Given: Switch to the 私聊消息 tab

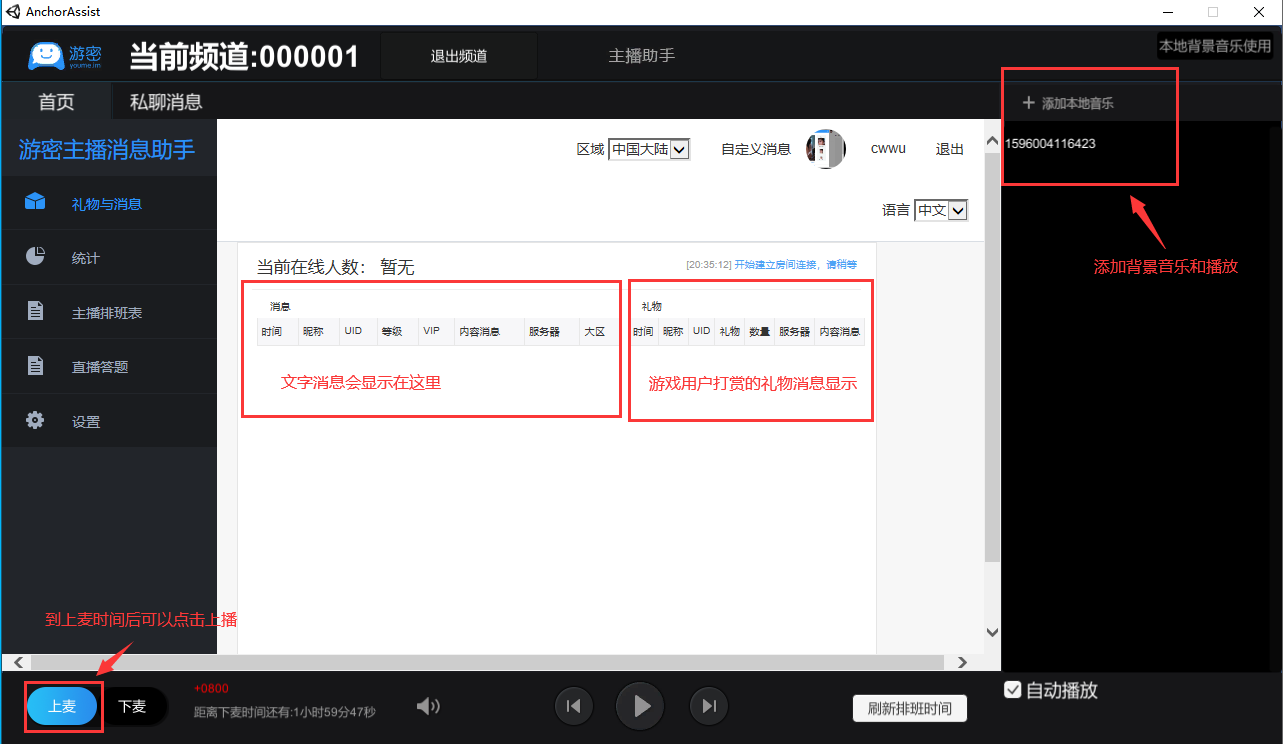Looking at the screenshot, I should pyautogui.click(x=166, y=101).
